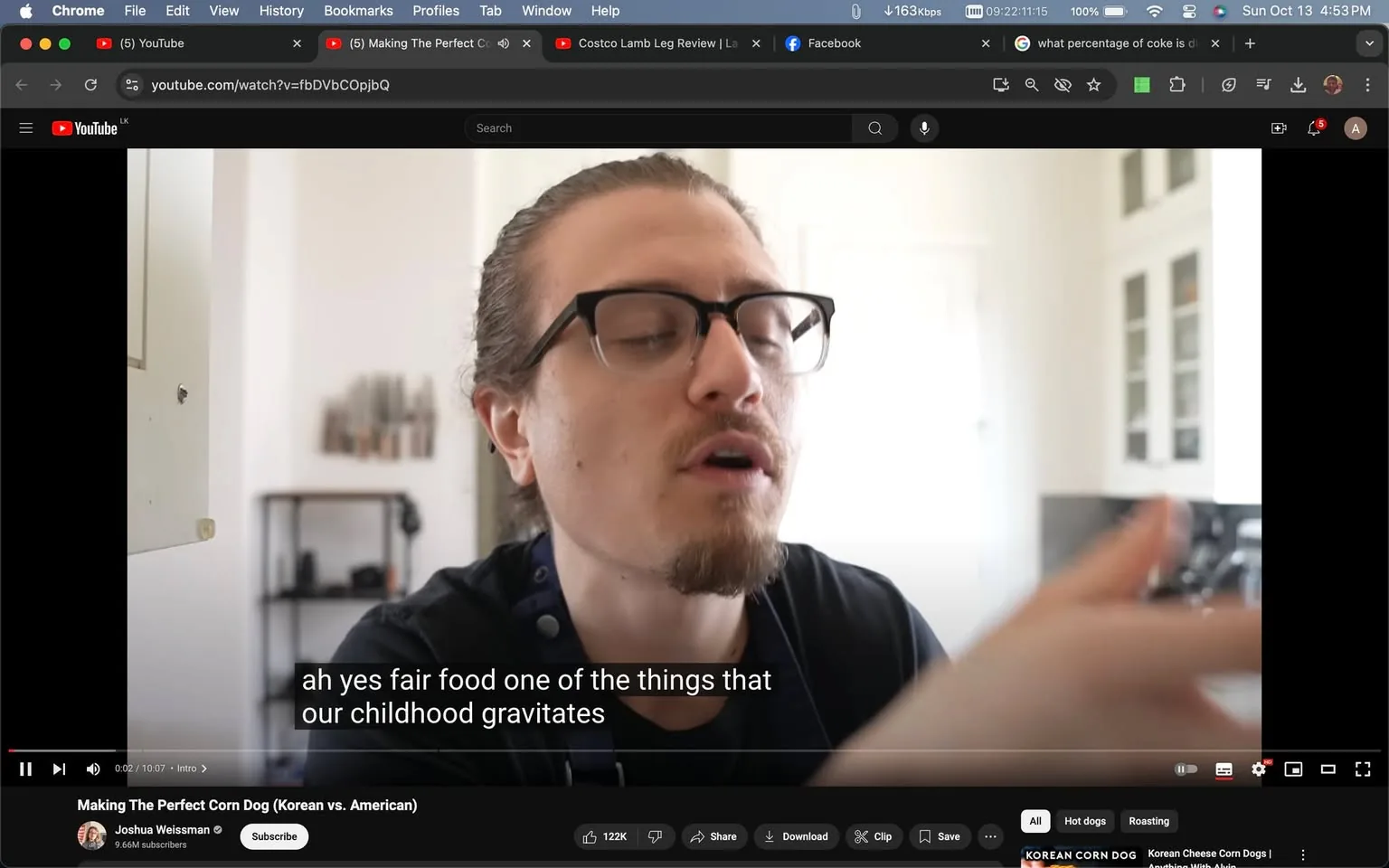1389x868 pixels.
Task: Toggle Autoplay on the player
Action: [1186, 769]
